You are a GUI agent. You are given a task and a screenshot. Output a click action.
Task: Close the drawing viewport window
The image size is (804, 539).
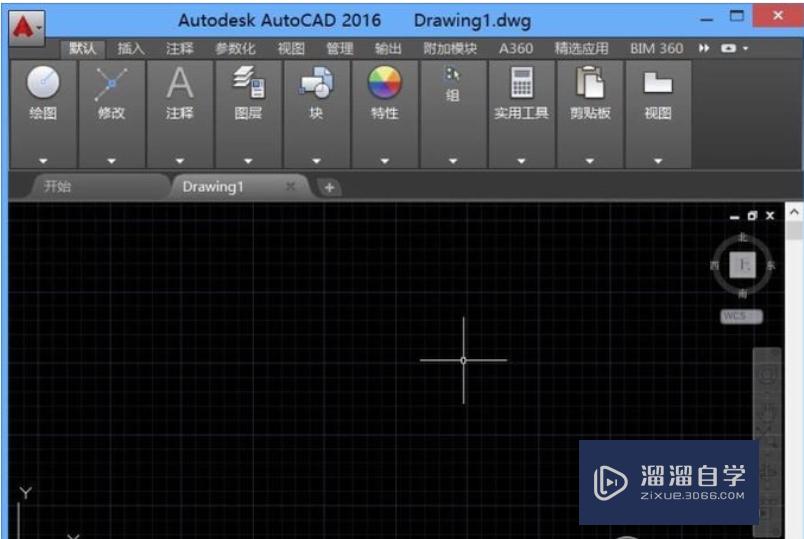click(x=770, y=216)
